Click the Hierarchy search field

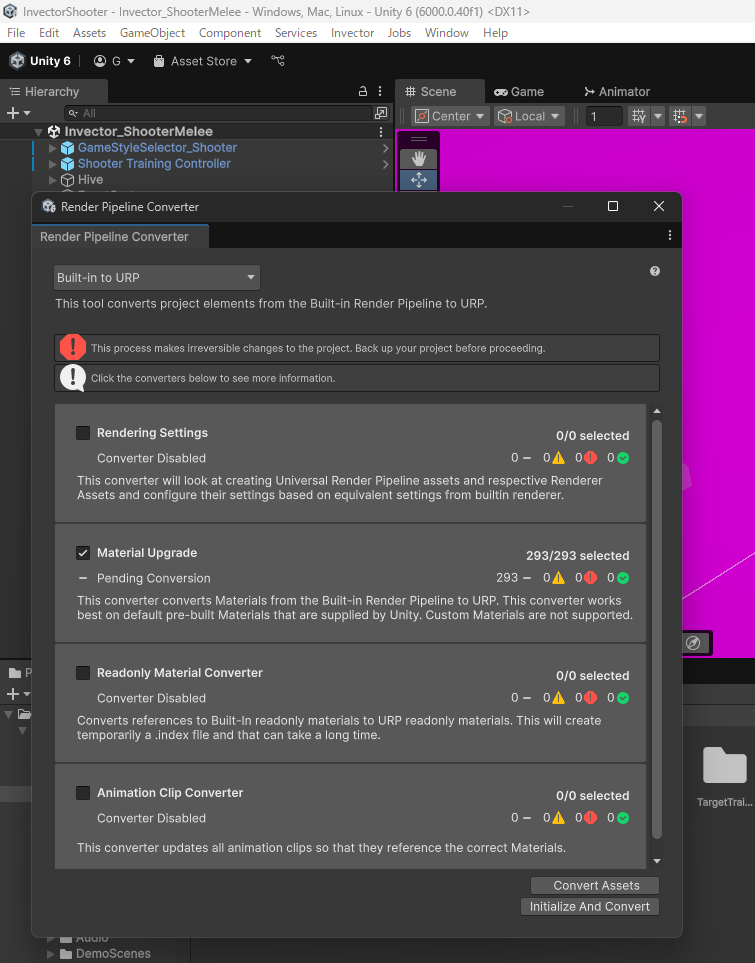[220, 113]
